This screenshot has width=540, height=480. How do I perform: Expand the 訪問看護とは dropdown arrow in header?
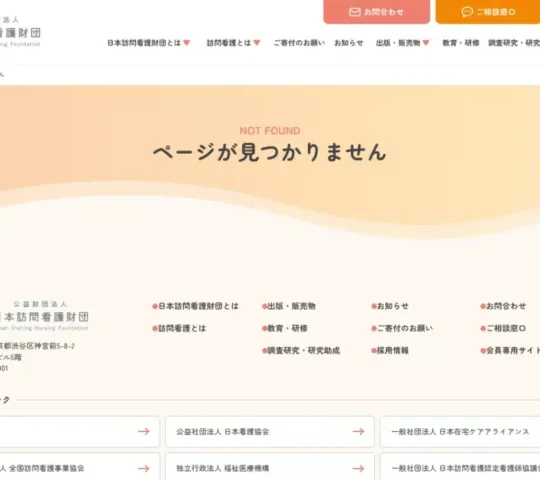tap(257, 43)
